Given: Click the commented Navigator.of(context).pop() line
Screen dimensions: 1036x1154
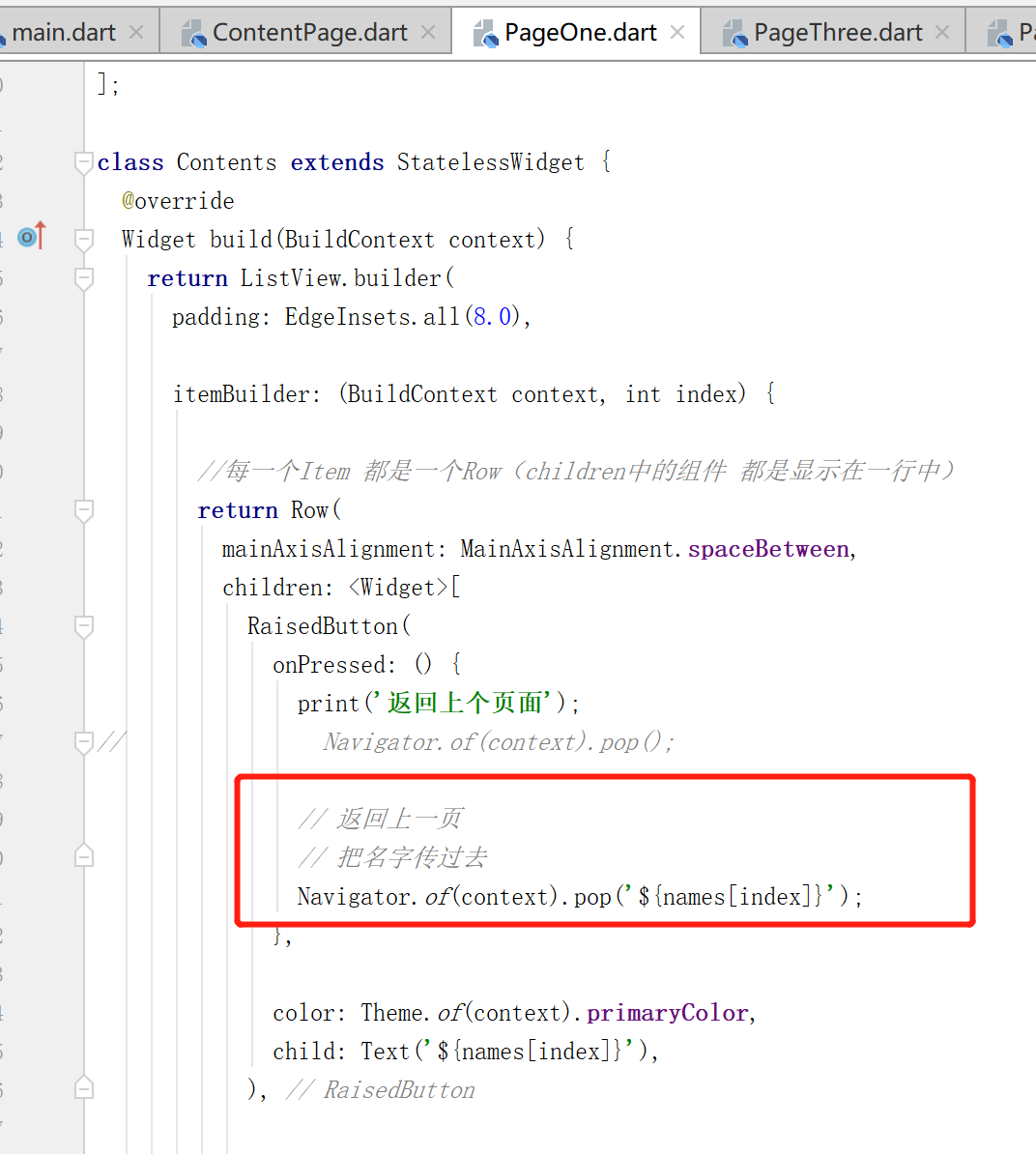Looking at the screenshot, I should pos(498,742).
